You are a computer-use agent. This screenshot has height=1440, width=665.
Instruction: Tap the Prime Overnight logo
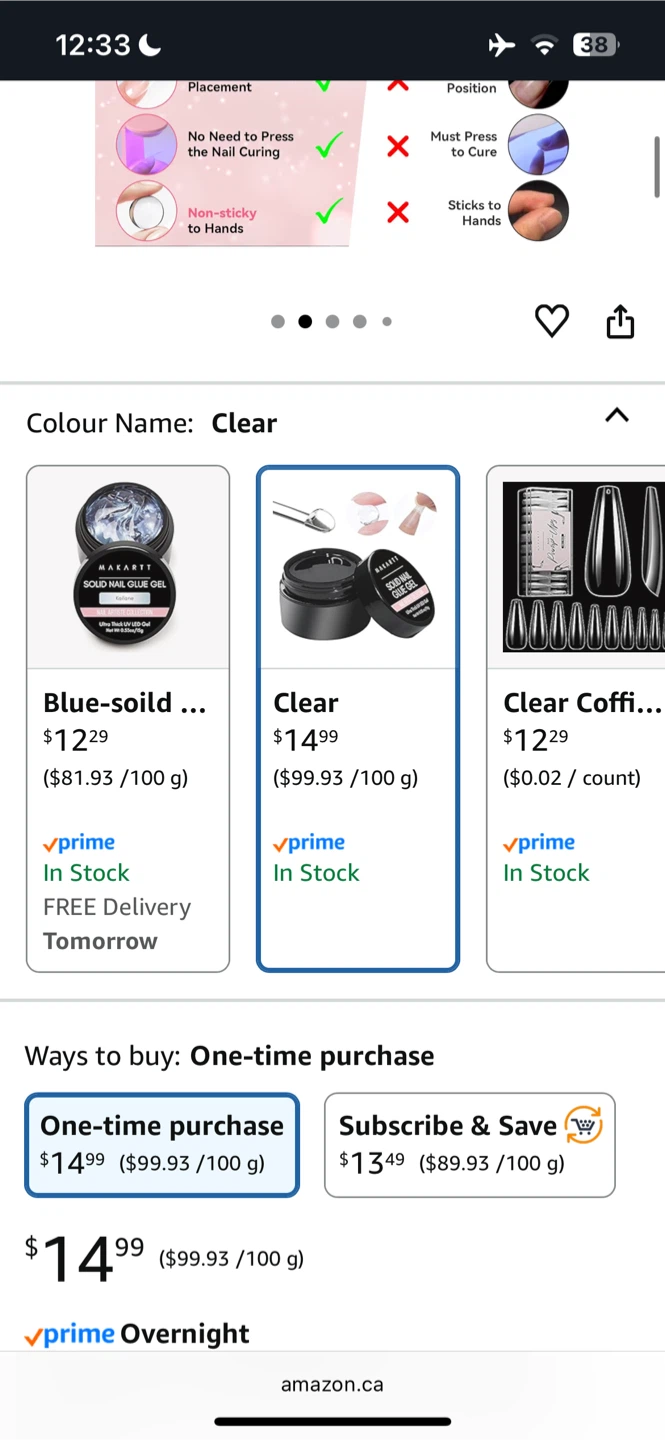[72, 1334]
